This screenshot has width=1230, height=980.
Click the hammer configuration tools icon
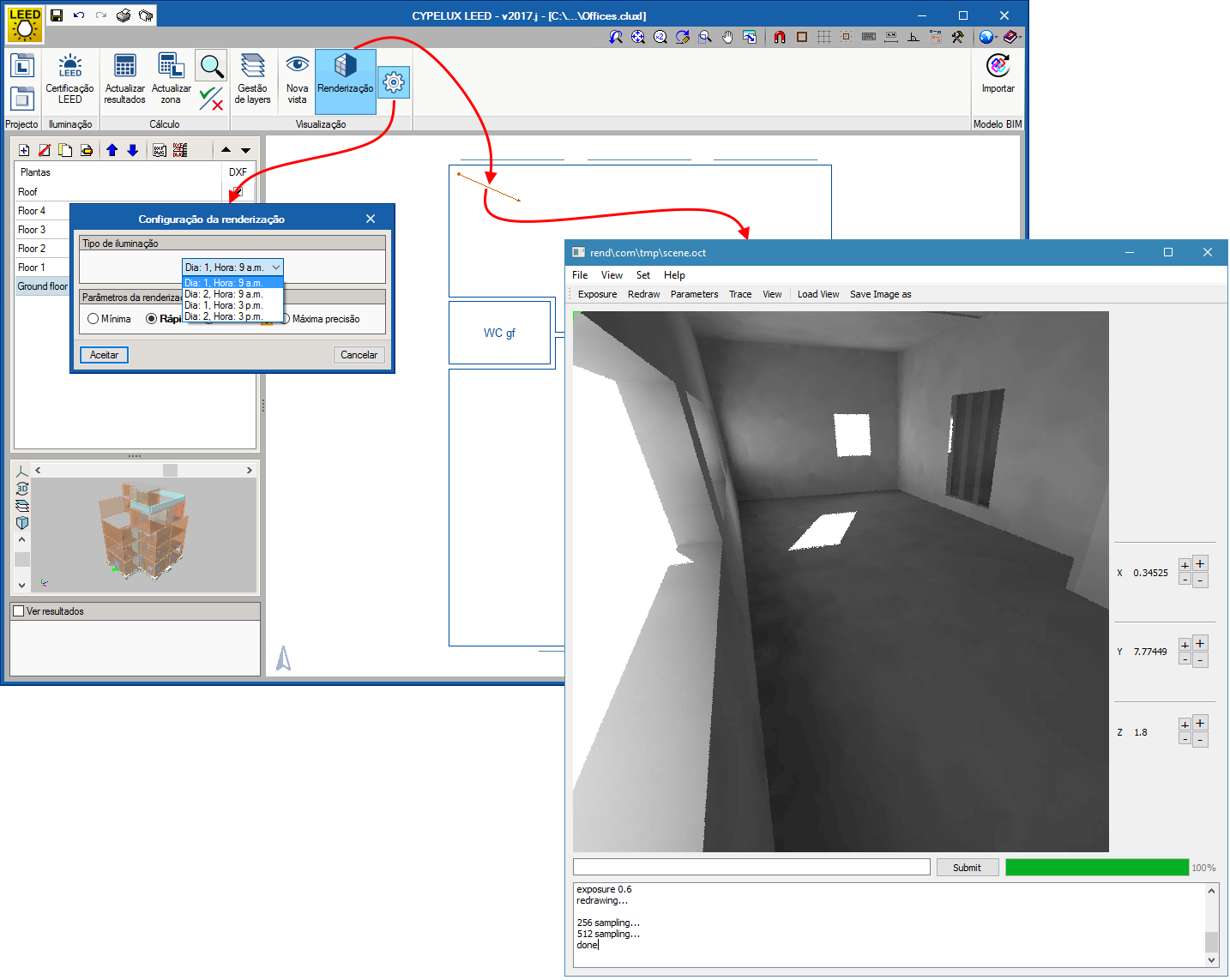(957, 37)
